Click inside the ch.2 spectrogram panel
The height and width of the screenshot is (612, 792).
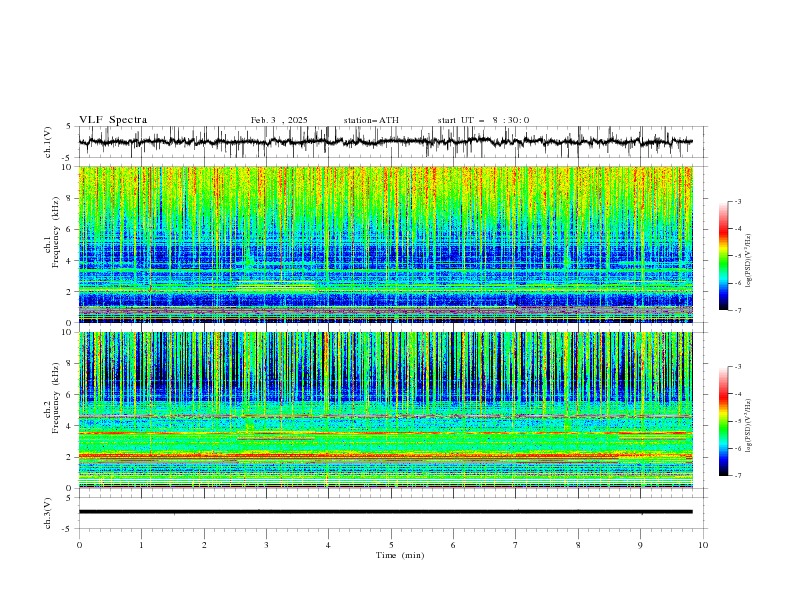[x=386, y=410]
